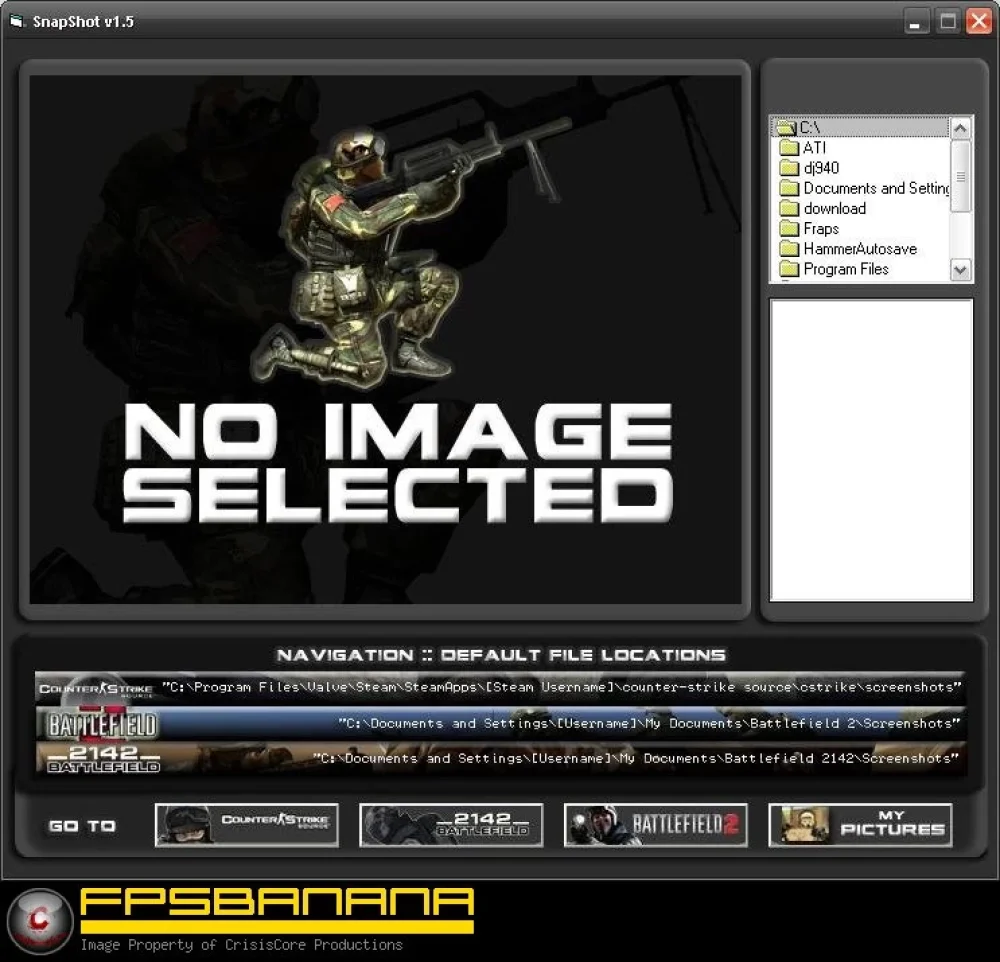This screenshot has height=962, width=1000.
Task: Maximize the SnapShot window
Action: point(948,22)
